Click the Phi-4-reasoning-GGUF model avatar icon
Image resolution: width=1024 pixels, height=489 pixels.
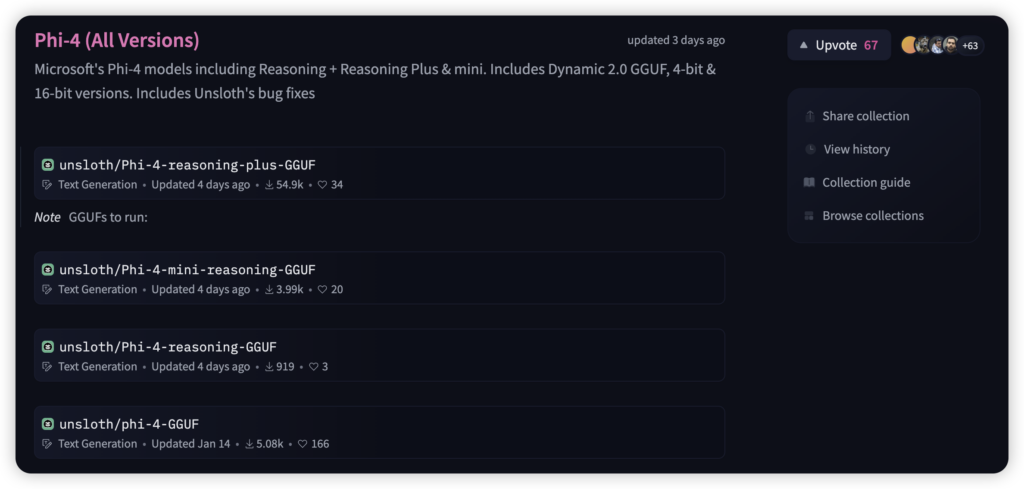coord(48,347)
